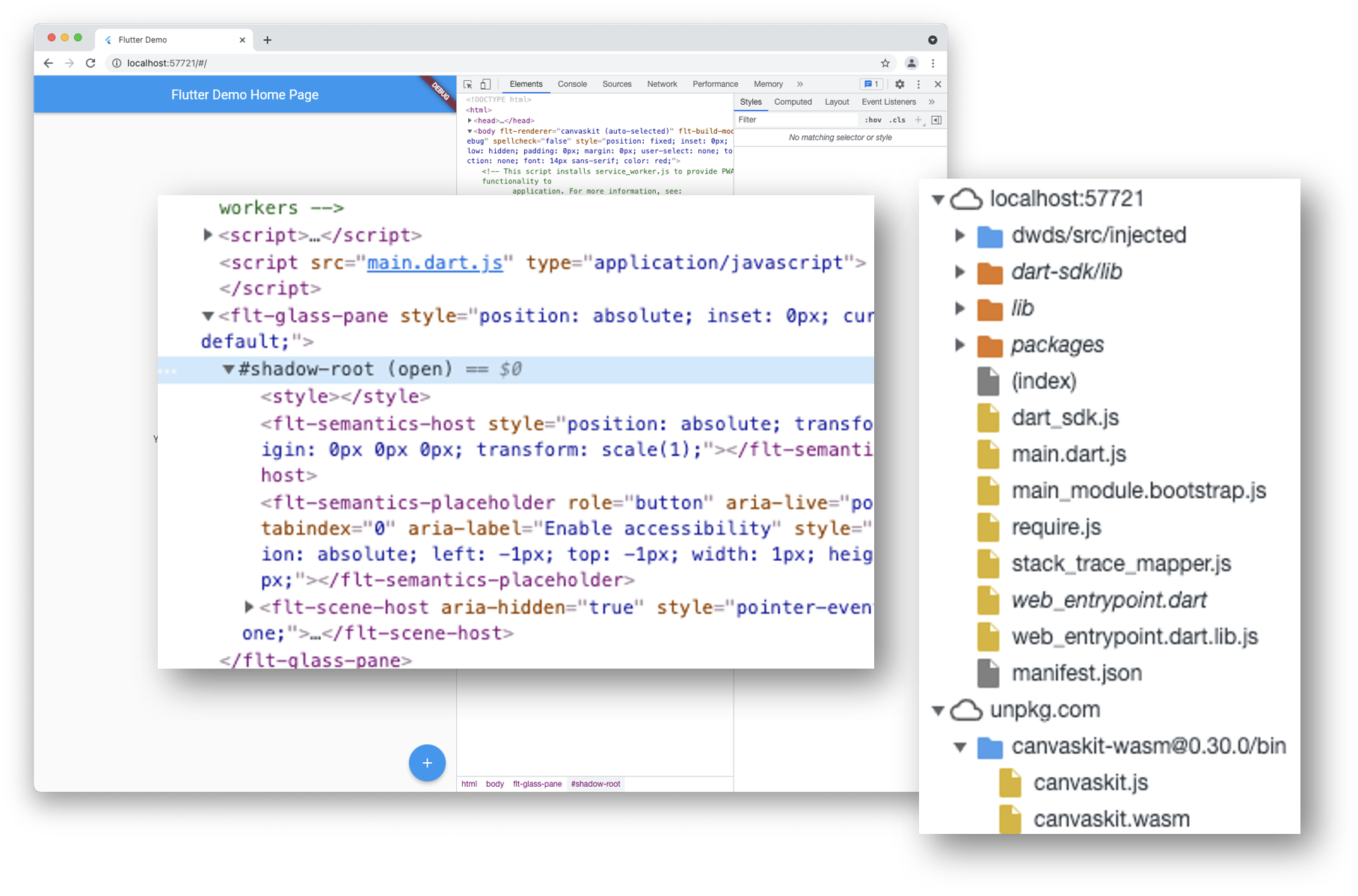Expand the dart-sdk/lib folder
Viewport: 1358px width, 896px height.
pyautogui.click(x=960, y=272)
